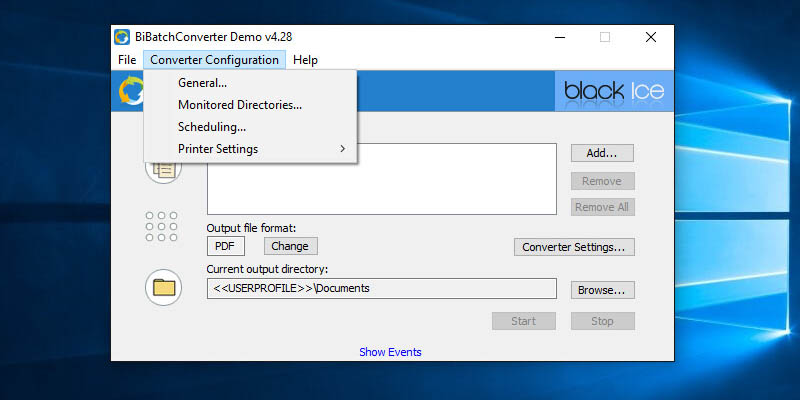Click the circular arrows converter logo
The image size is (800, 400).
point(130,91)
